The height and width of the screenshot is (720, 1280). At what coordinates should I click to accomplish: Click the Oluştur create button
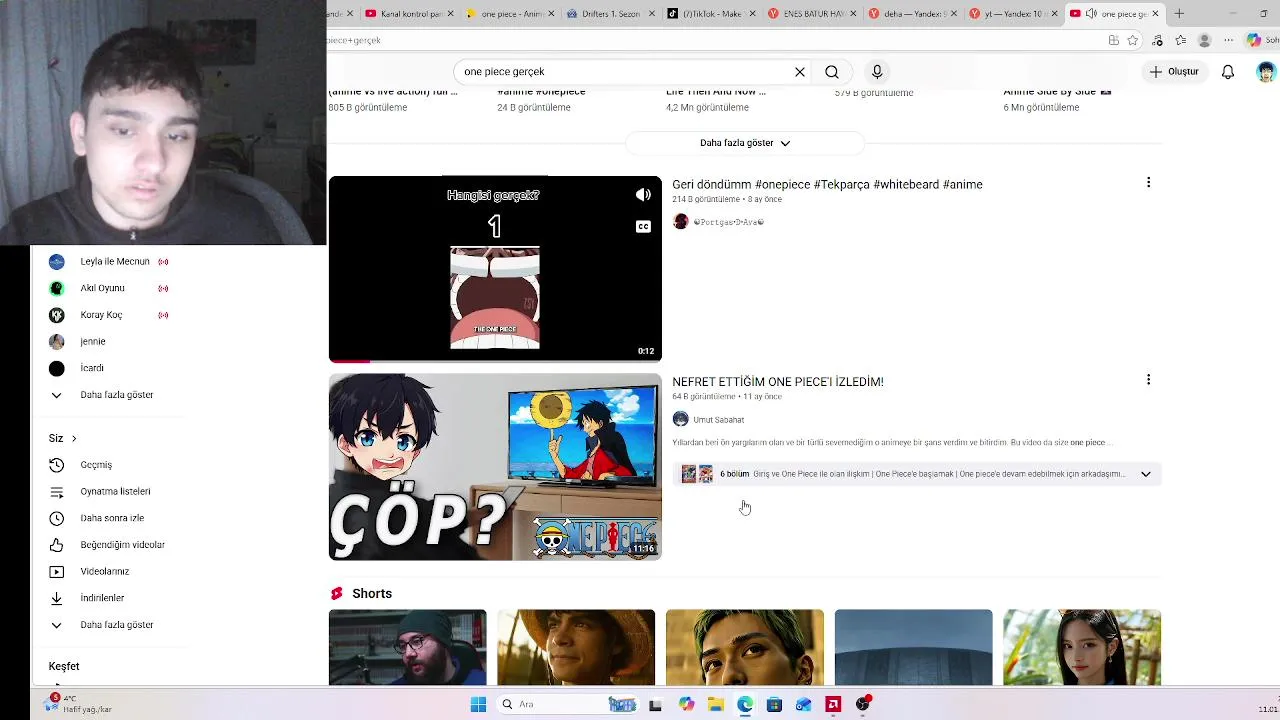(1174, 72)
